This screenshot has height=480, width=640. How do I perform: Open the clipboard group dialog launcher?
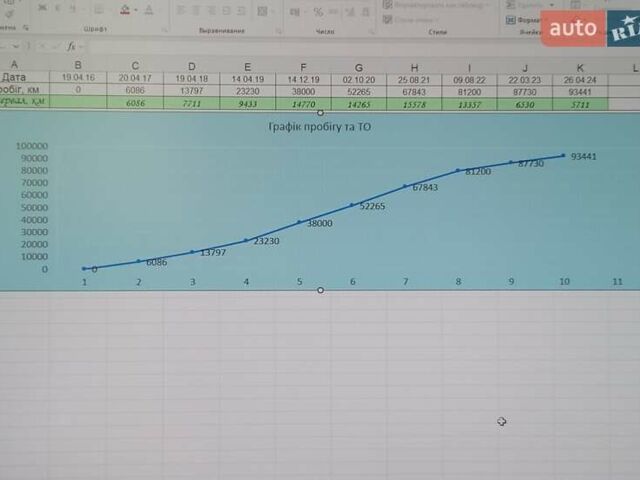pyautogui.click(x=26, y=28)
